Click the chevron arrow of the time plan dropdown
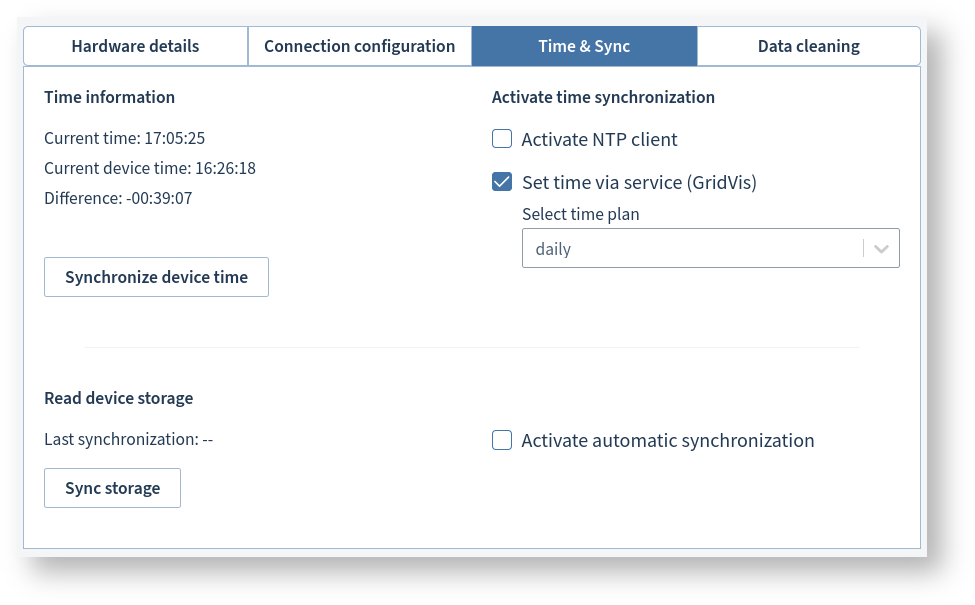Viewport: 975px width, 605px height. coord(881,249)
